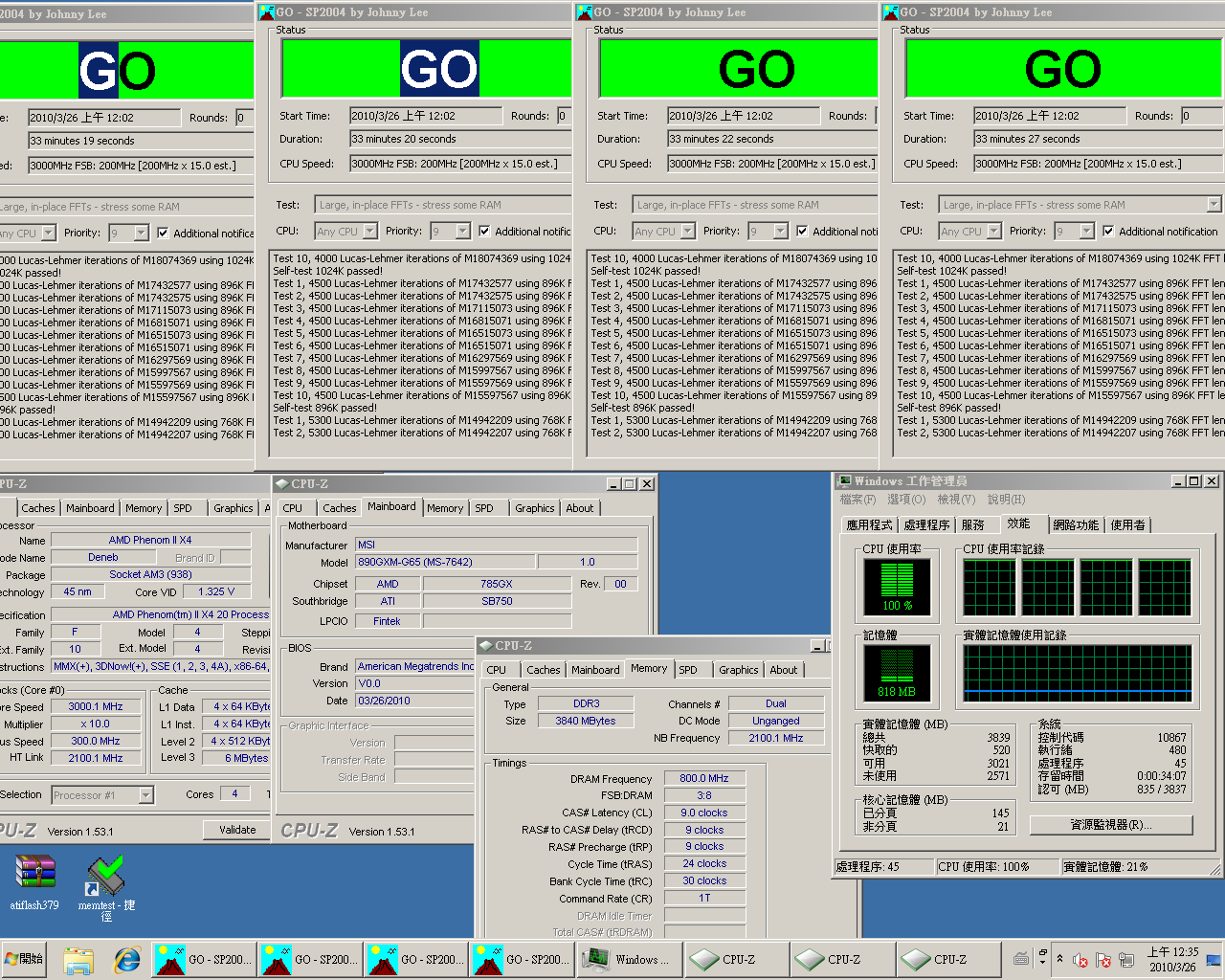Open the 檔案(F) menu in Task Manager
This screenshot has height=980, width=1225.
(x=857, y=500)
